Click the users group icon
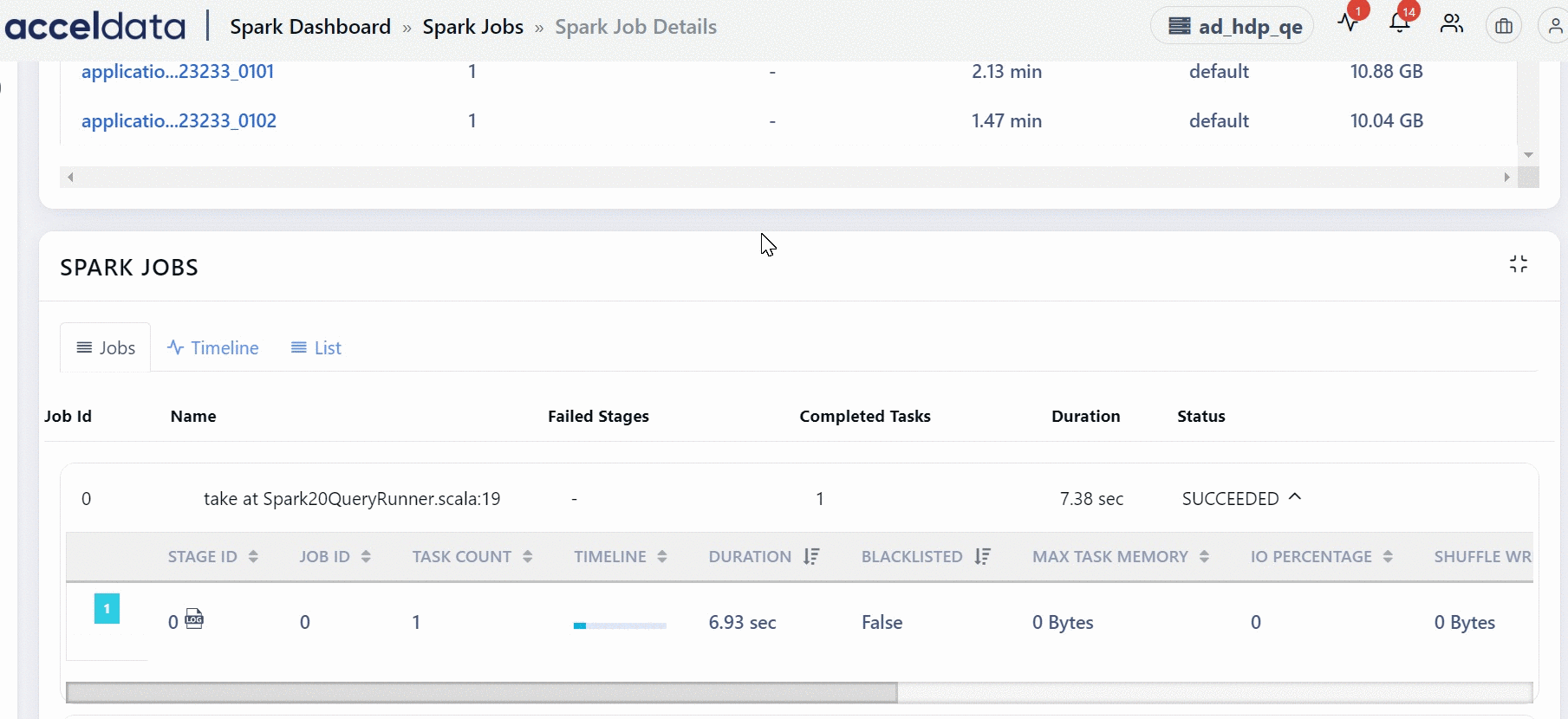Screen dimensions: 1568x719 (x=1452, y=24)
